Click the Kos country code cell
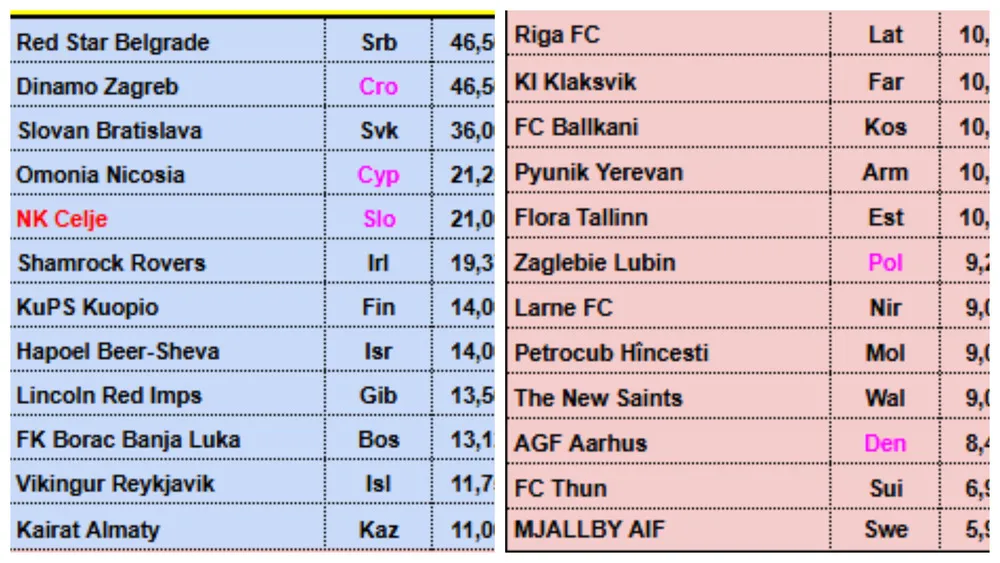The image size is (1000, 563). point(885,127)
